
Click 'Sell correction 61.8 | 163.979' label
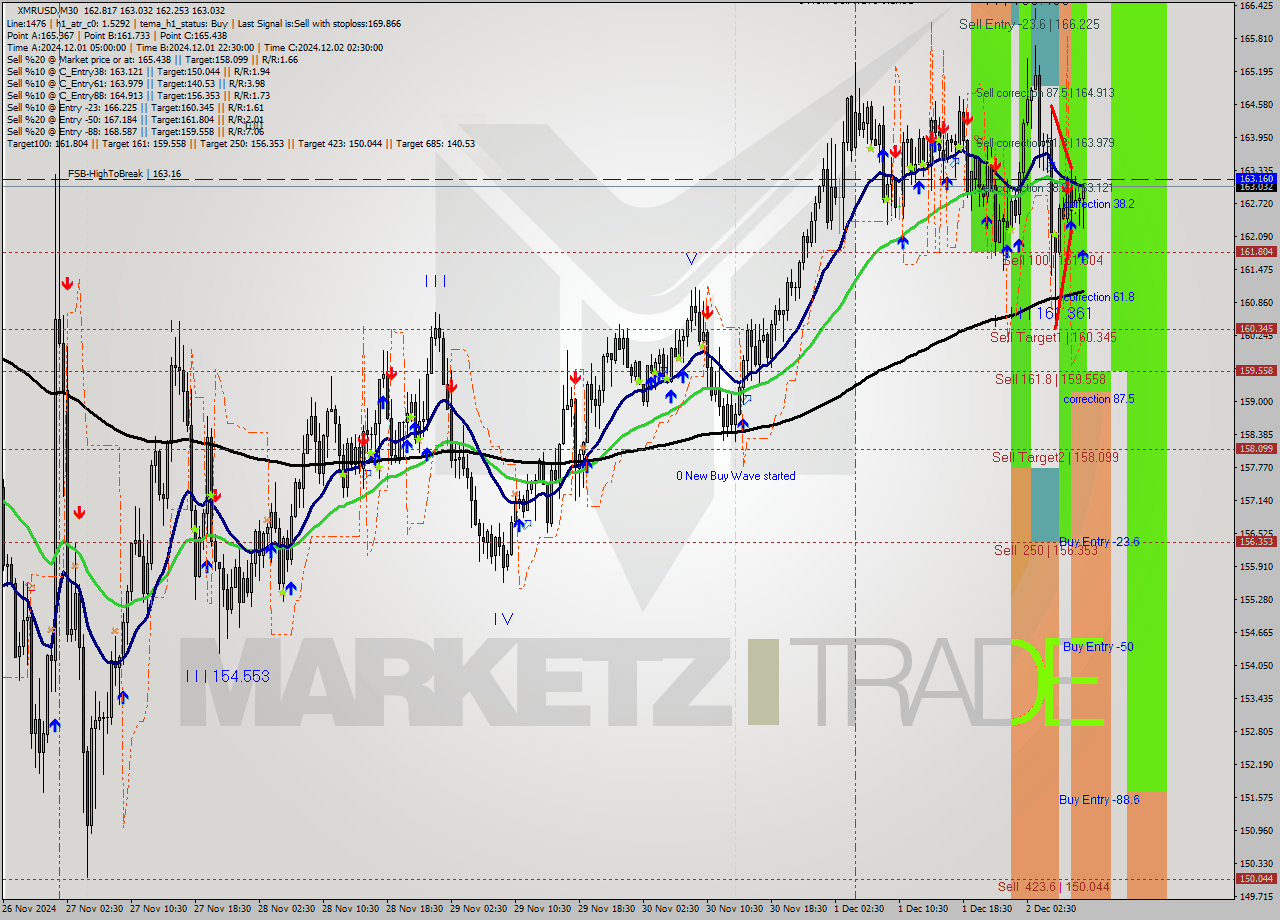[x=1044, y=143]
